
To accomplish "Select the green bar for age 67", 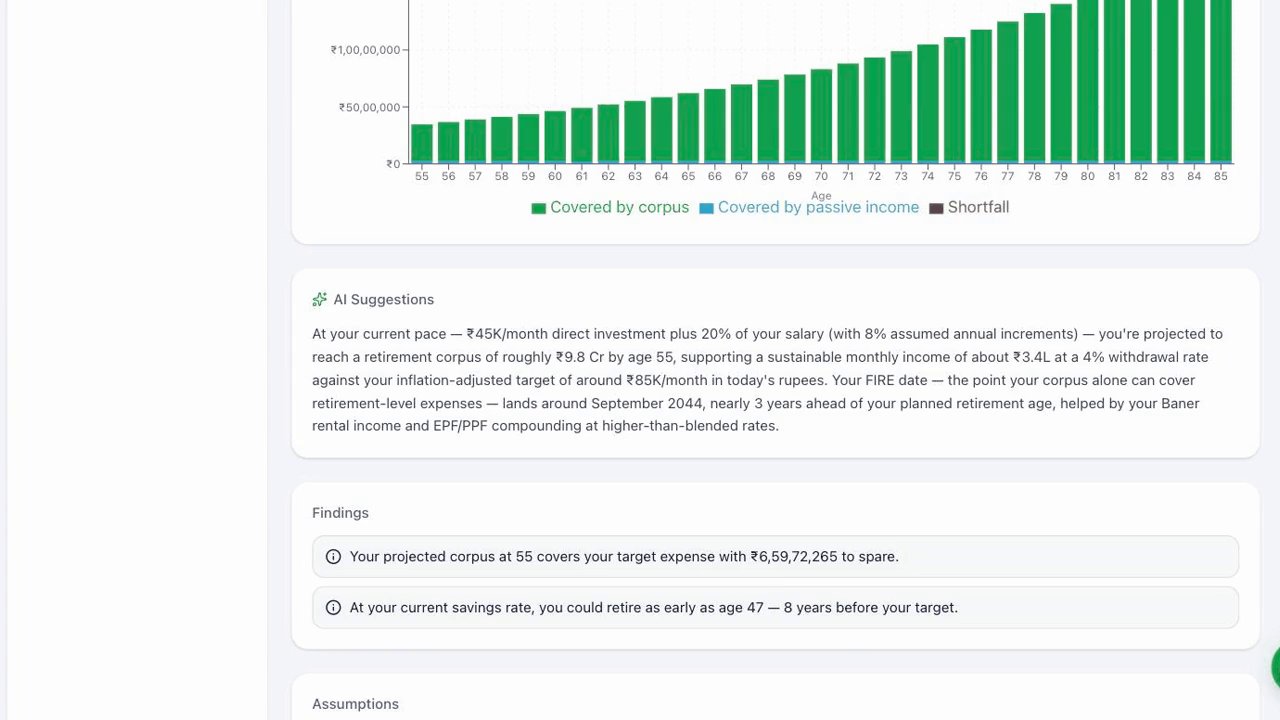I will click(741, 124).
